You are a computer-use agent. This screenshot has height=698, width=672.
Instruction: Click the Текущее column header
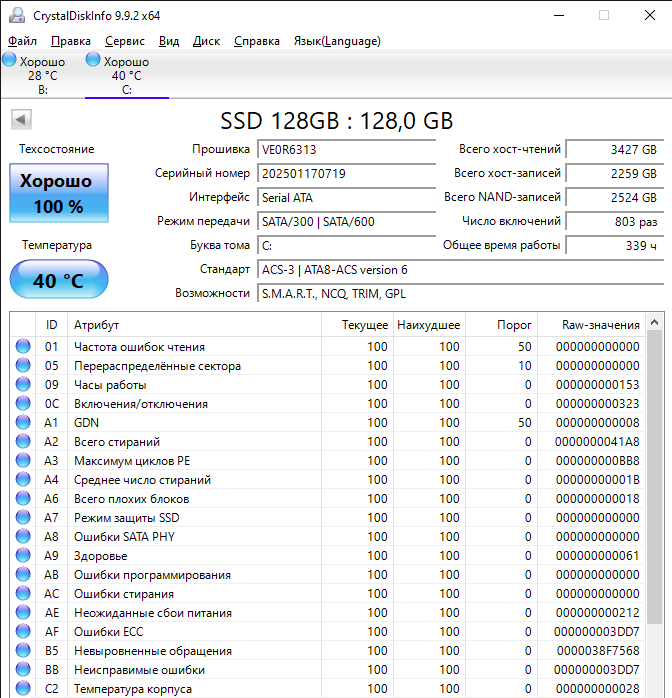357,325
